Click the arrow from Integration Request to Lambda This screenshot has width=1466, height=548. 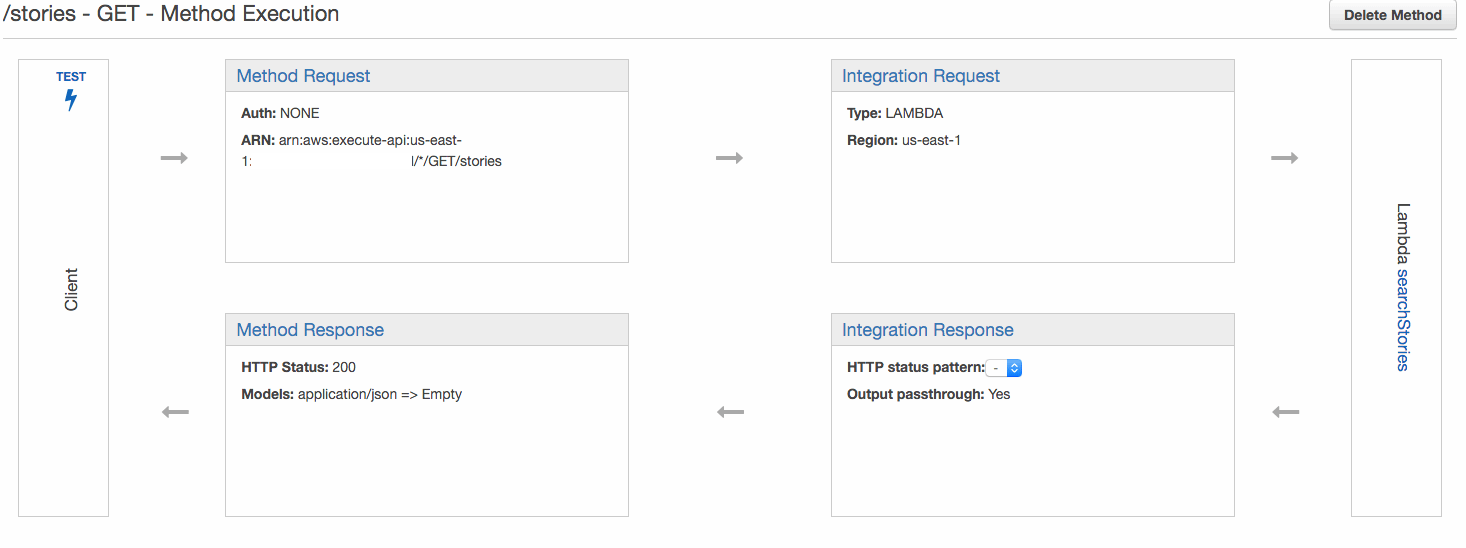[1285, 158]
